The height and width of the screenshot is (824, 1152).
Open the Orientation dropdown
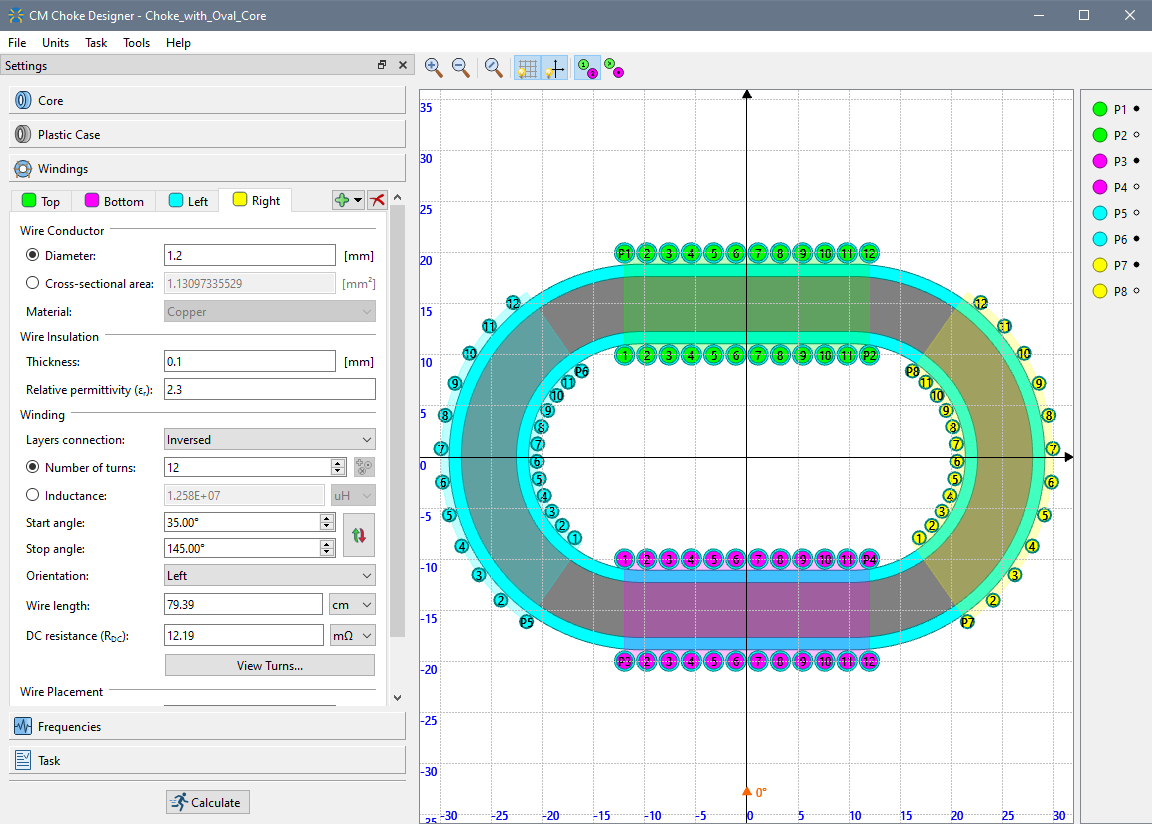tap(269, 575)
